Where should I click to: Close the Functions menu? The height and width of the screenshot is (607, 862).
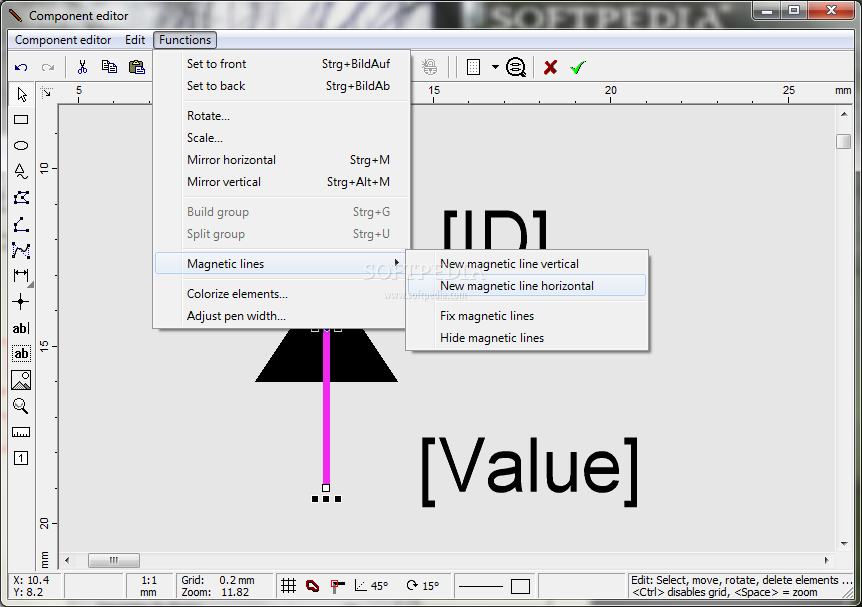(x=185, y=40)
